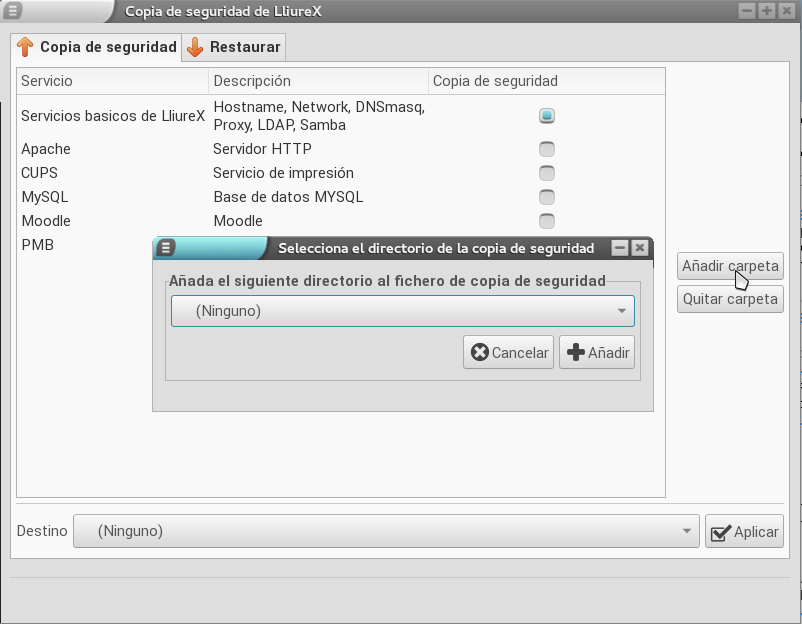Tick the MySQL backup checkbox
This screenshot has width=802, height=624.
click(547, 197)
